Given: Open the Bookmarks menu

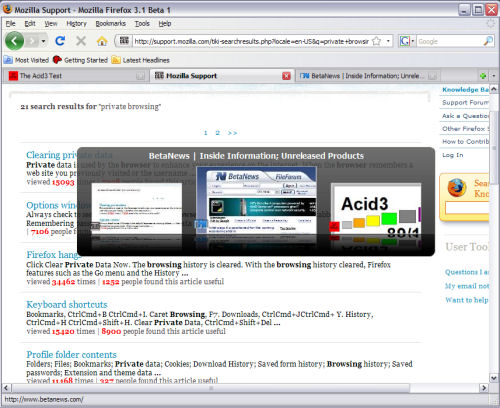Looking at the screenshot, I should [110, 24].
